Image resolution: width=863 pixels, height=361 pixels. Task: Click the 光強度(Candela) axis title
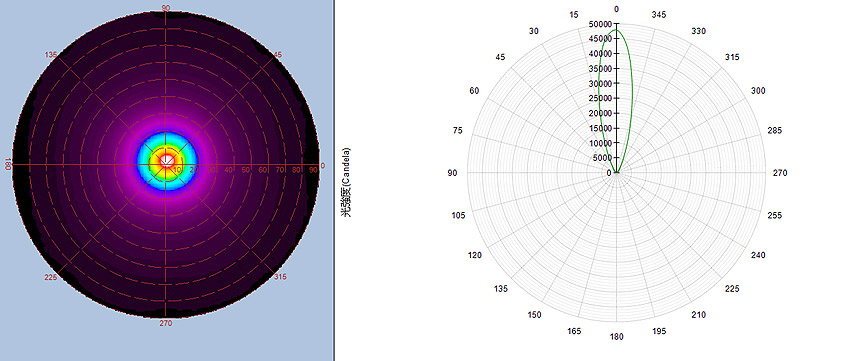click(347, 182)
